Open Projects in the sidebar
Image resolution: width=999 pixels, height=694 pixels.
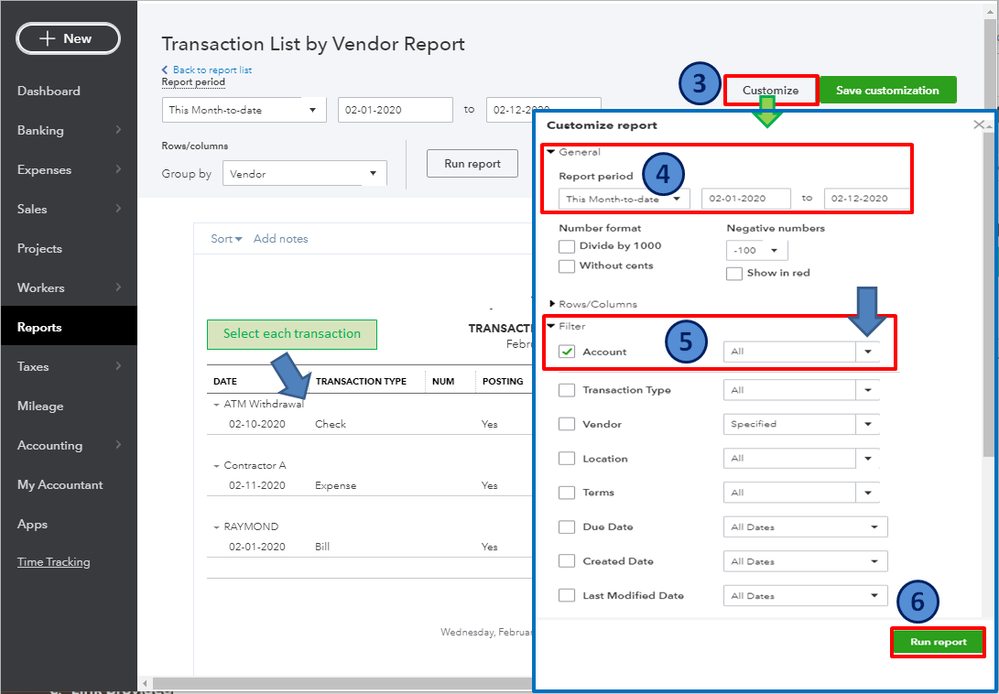(x=40, y=249)
